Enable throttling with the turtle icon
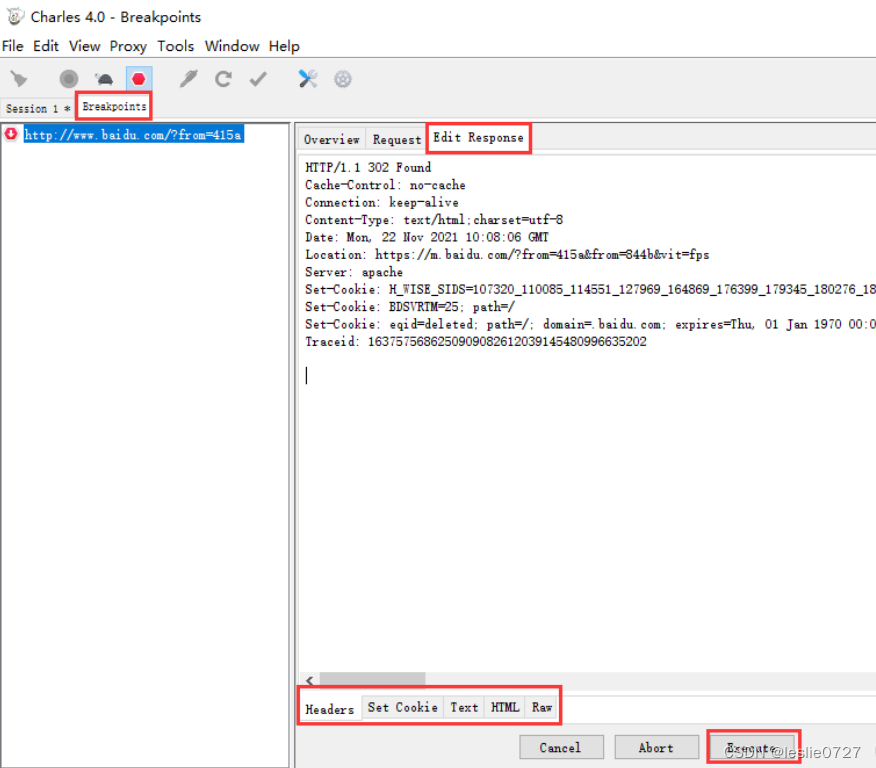Screen dimensions: 876x768 point(103,78)
